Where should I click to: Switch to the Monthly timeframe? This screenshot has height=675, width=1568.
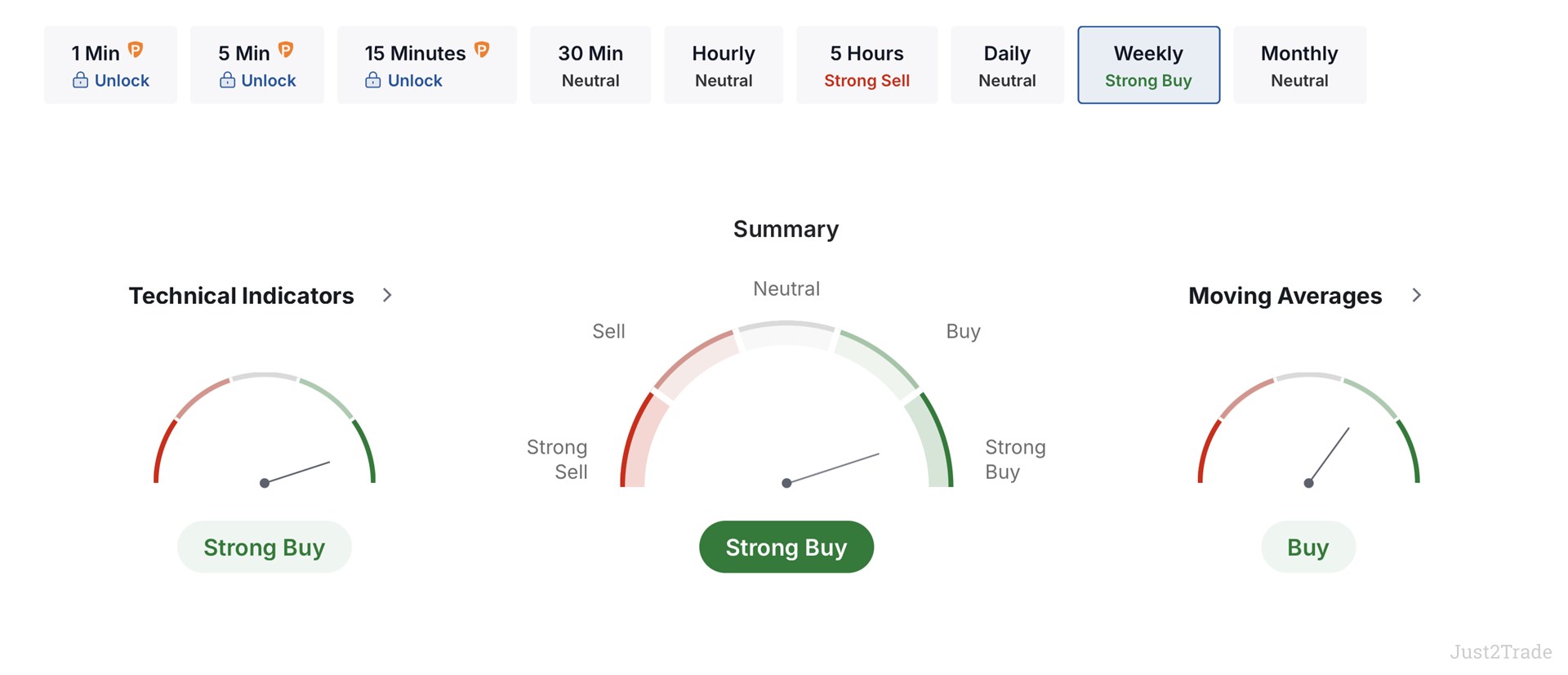point(1299,65)
